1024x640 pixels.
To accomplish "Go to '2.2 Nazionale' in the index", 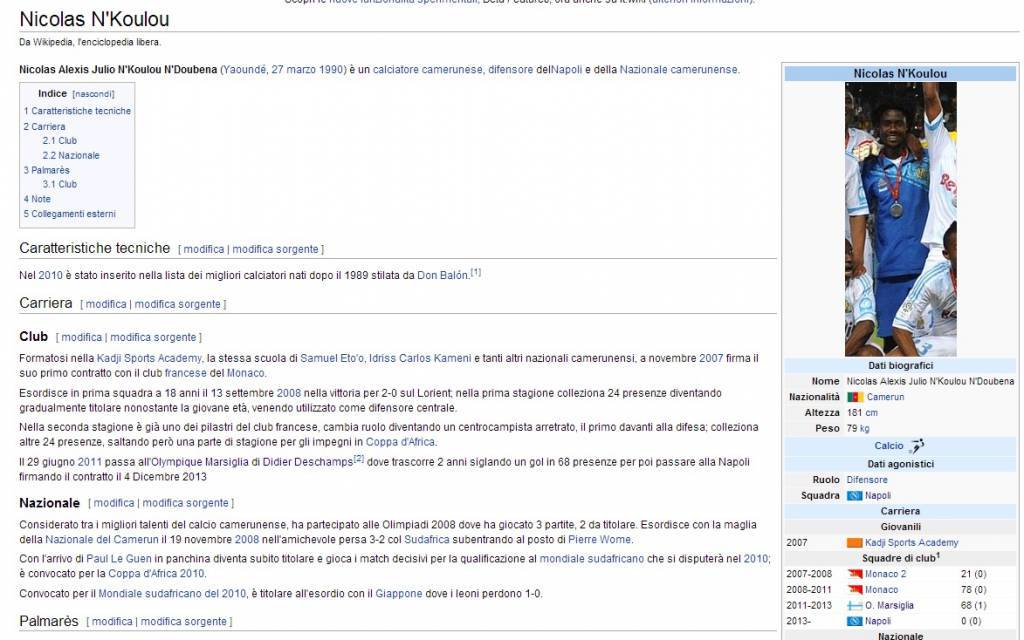I will coord(71,155).
